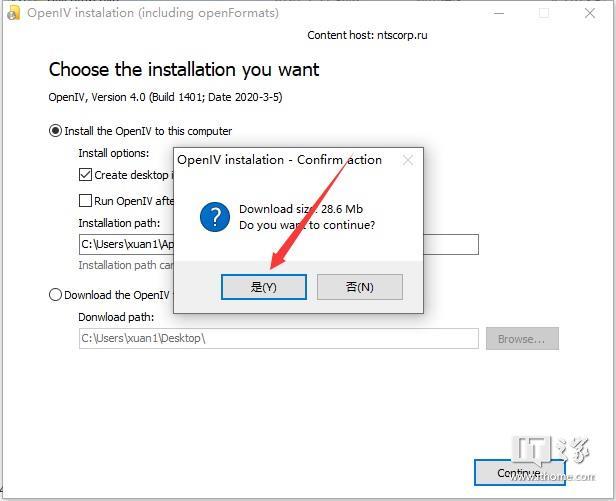Click the Continue button

[519, 473]
